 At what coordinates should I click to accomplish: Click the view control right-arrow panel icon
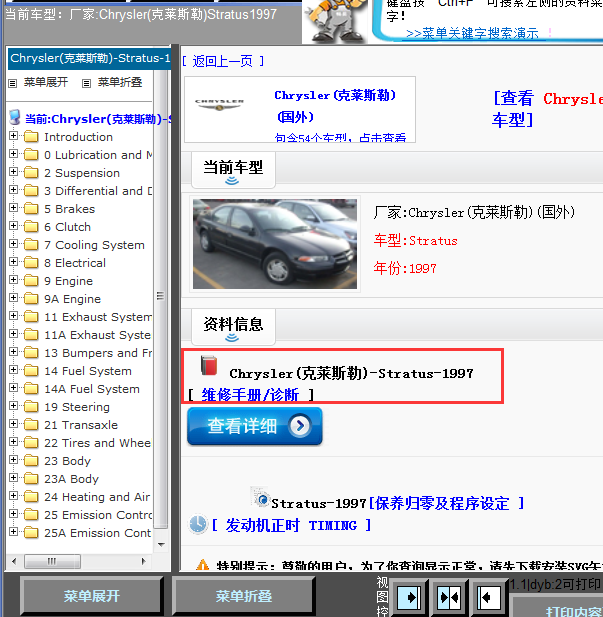[408, 597]
